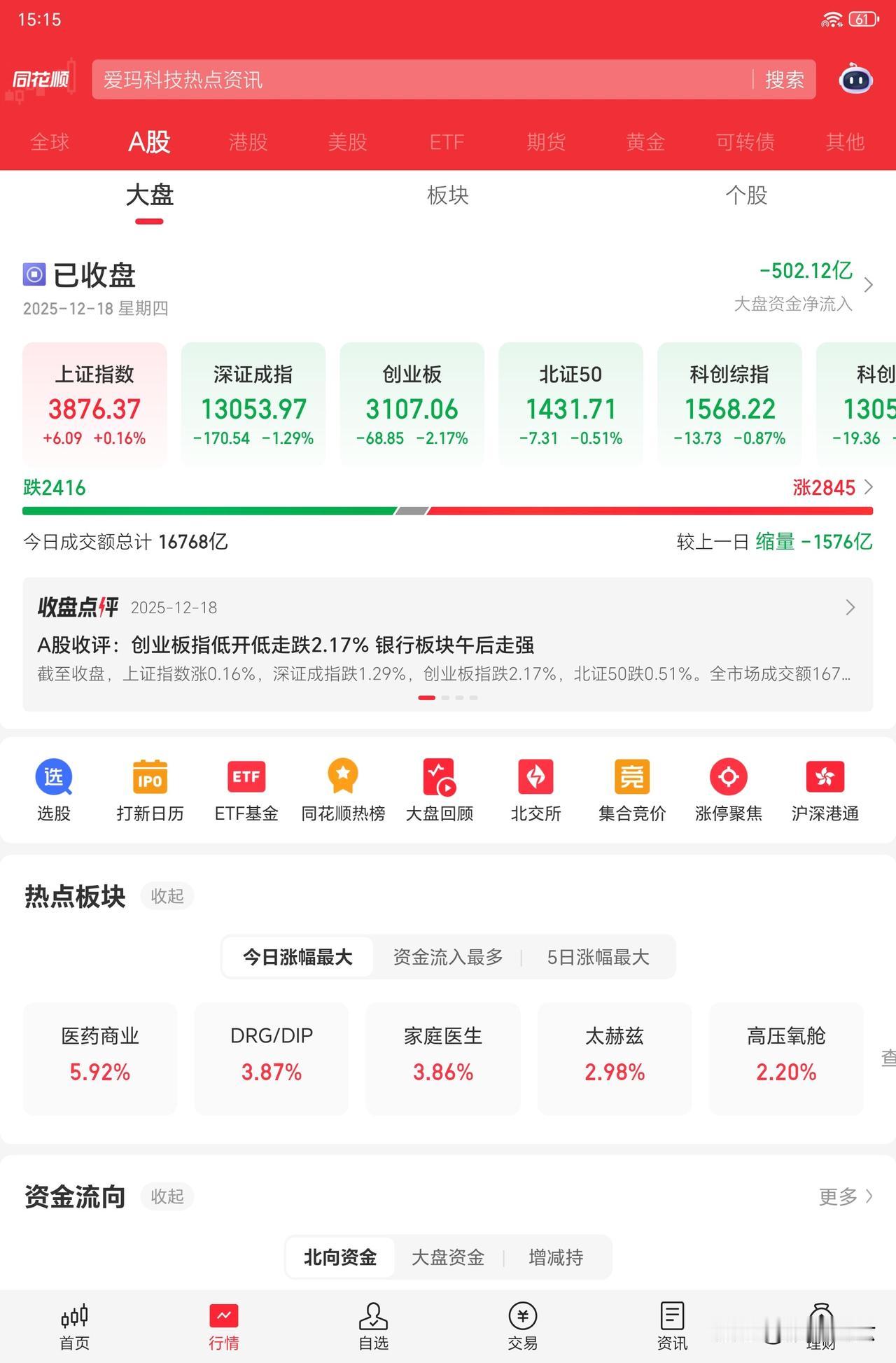
Task: Select the 大盘 sub-tab
Action: click(149, 195)
